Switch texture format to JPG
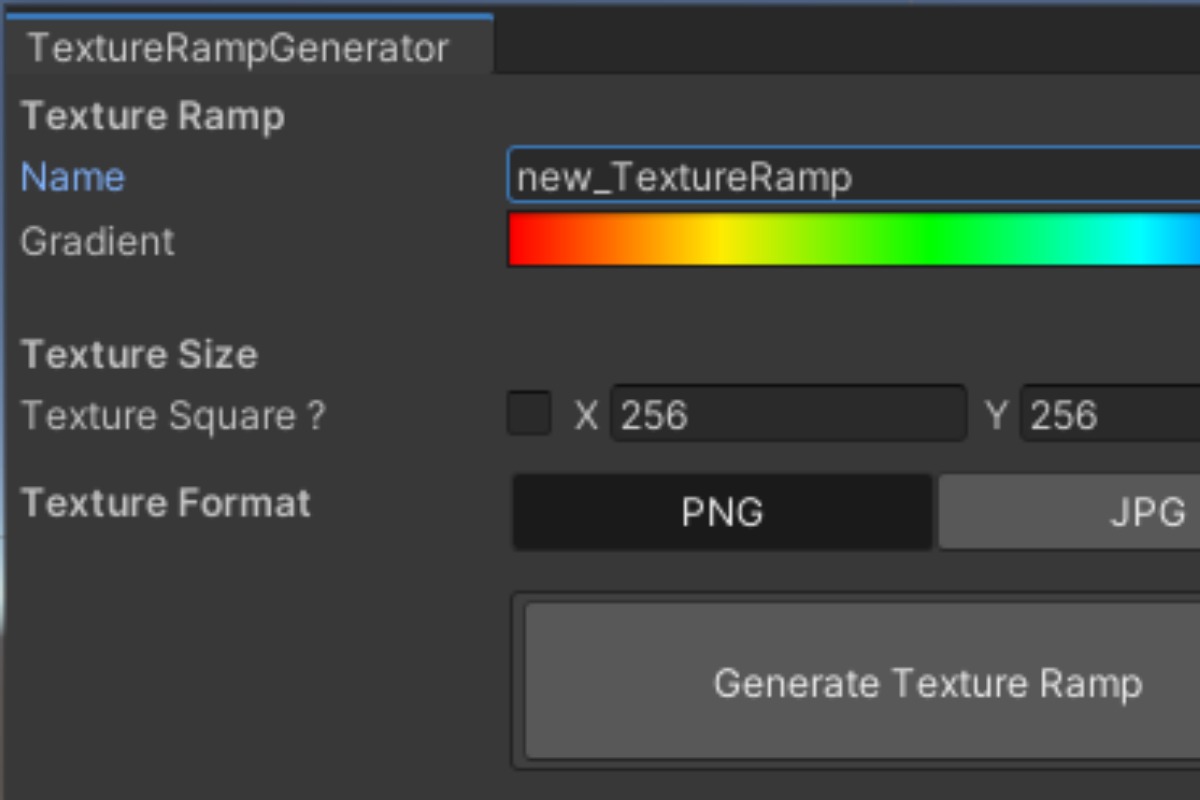The width and height of the screenshot is (1200, 800). (1068, 512)
